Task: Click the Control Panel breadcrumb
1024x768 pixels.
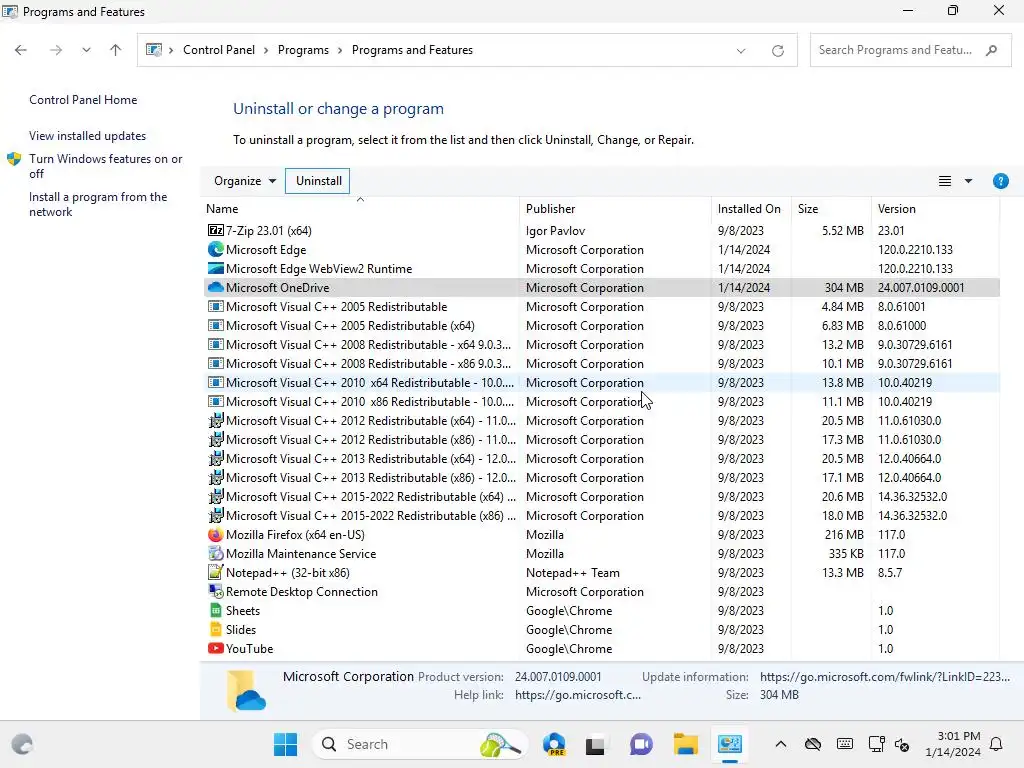Action: [219, 50]
